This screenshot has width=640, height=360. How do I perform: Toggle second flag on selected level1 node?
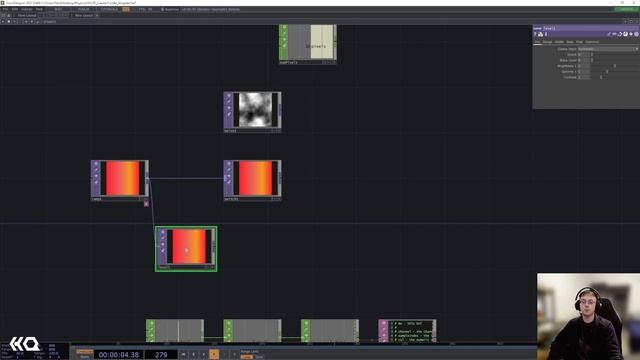tap(162, 238)
